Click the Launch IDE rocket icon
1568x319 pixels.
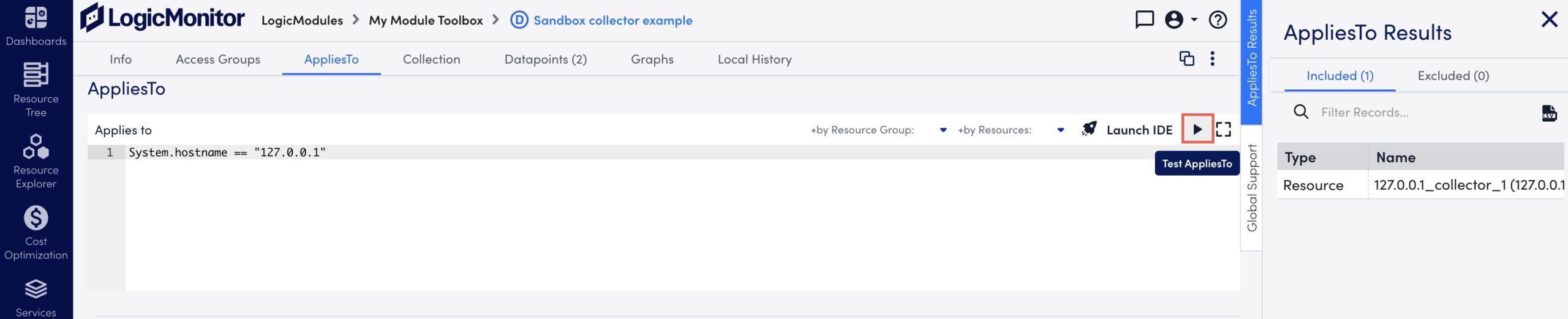tap(1089, 129)
